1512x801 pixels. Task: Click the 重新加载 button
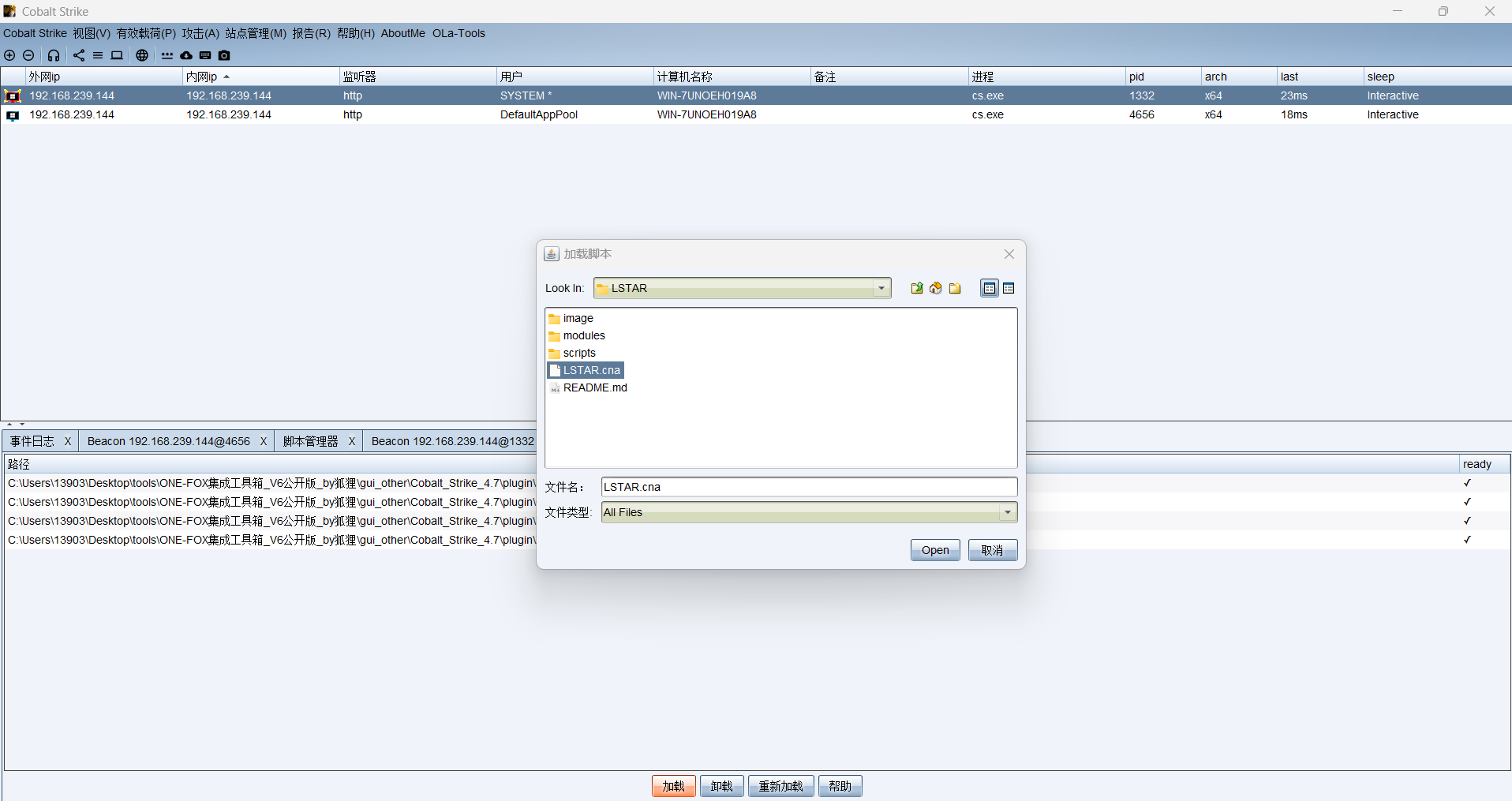point(780,786)
